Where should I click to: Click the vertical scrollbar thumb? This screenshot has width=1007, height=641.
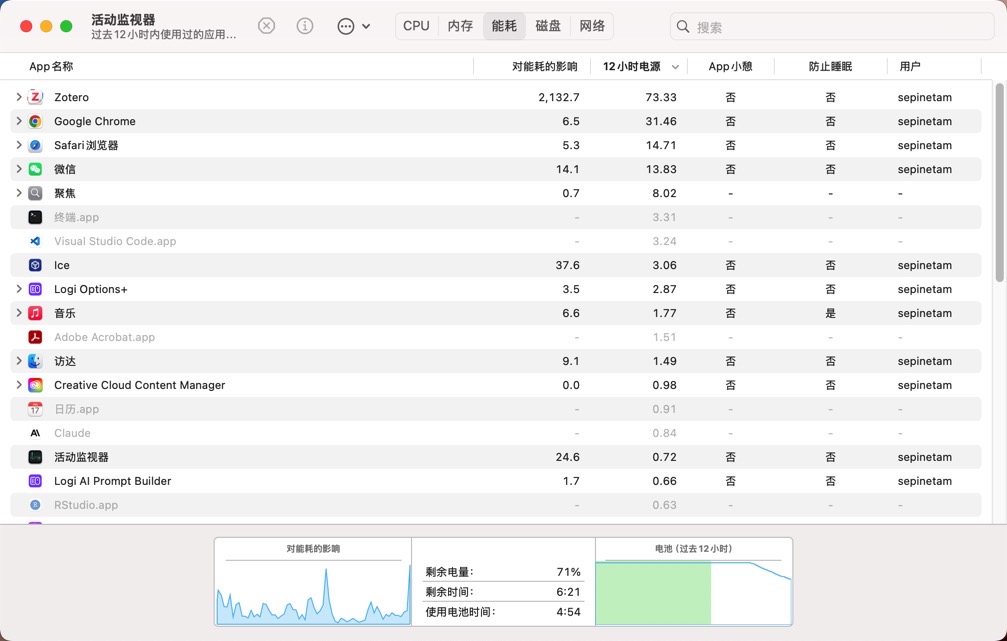(999, 183)
